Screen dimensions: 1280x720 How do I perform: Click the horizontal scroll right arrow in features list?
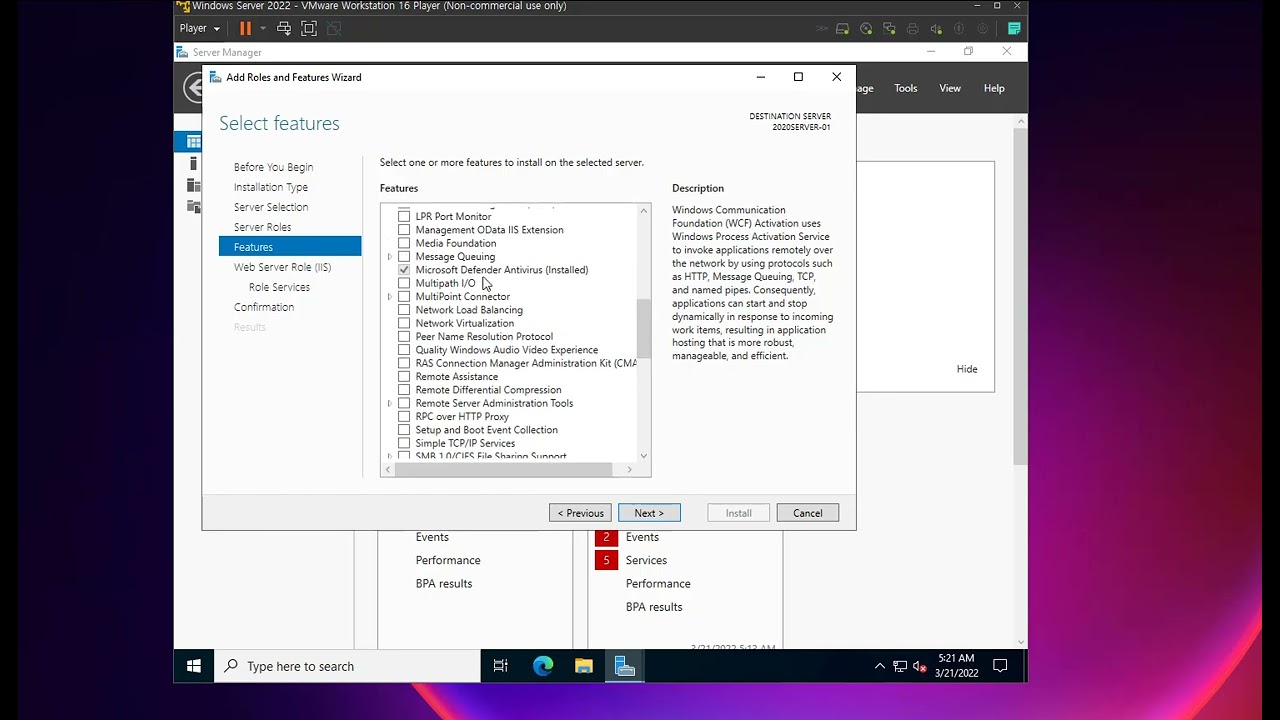click(x=630, y=469)
